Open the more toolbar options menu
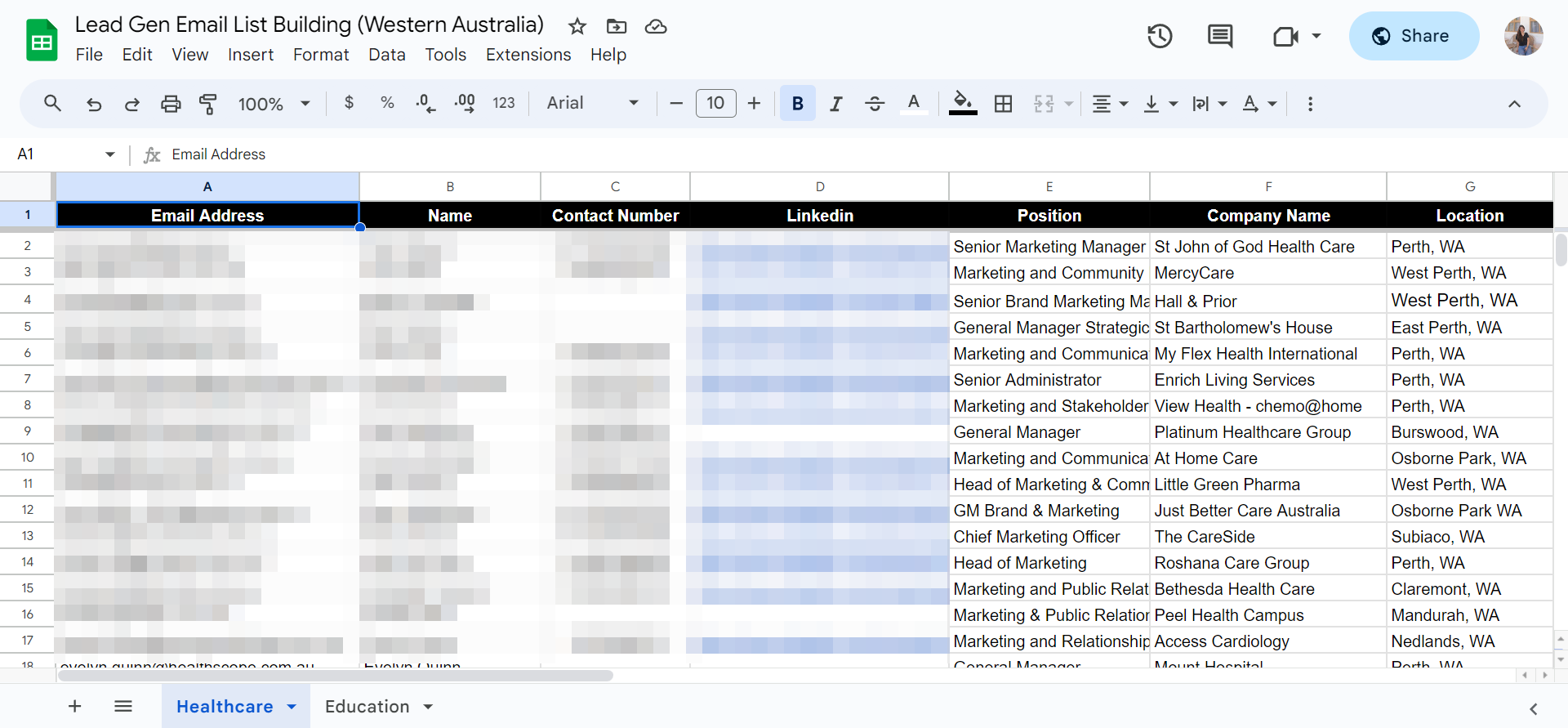This screenshot has width=1568, height=728. [1310, 104]
